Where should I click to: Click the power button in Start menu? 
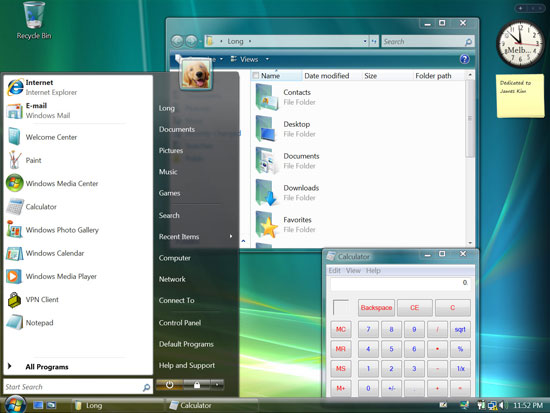[169, 385]
